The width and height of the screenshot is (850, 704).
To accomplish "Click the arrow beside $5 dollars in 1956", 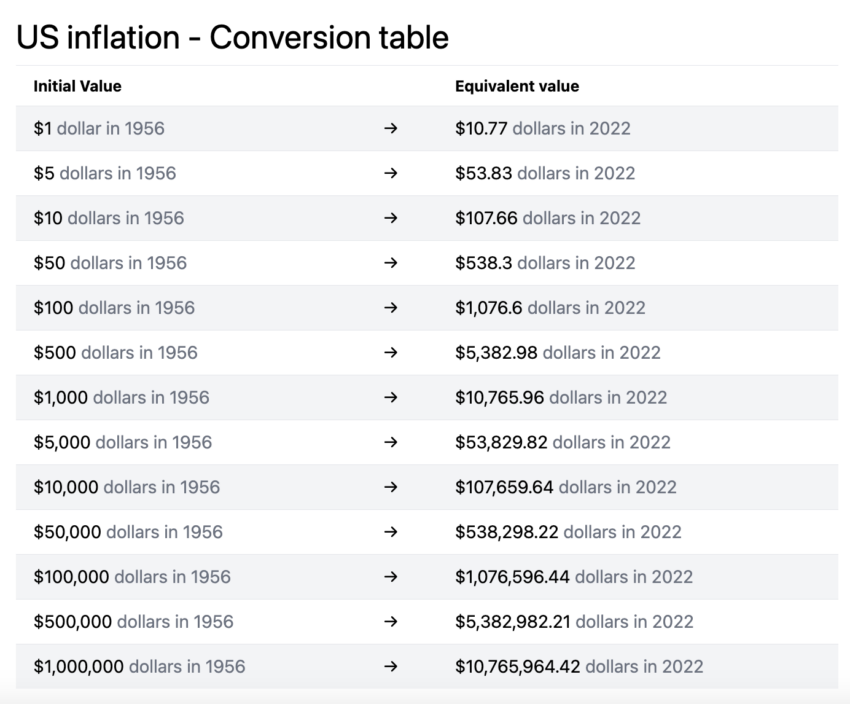I will coord(390,174).
